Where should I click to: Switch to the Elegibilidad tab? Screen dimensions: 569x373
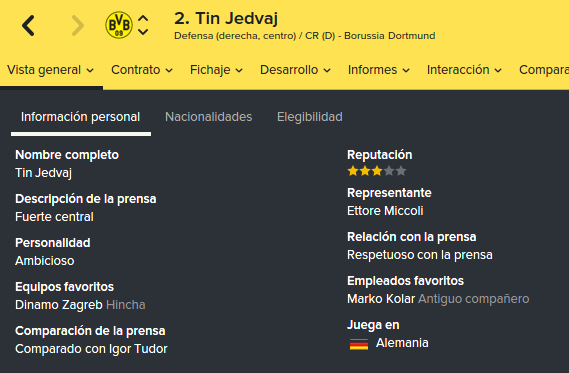coord(310,117)
